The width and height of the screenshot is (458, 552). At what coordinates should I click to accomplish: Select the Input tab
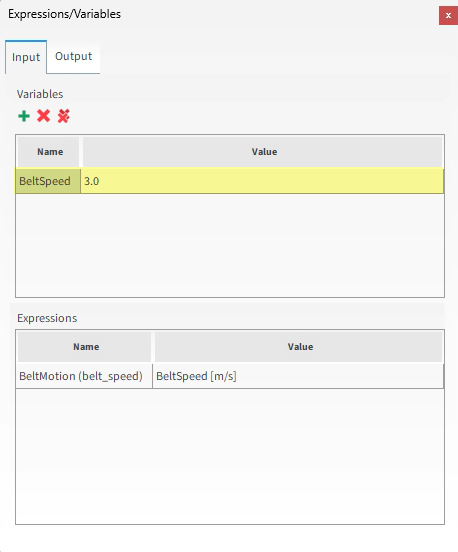coord(26,57)
